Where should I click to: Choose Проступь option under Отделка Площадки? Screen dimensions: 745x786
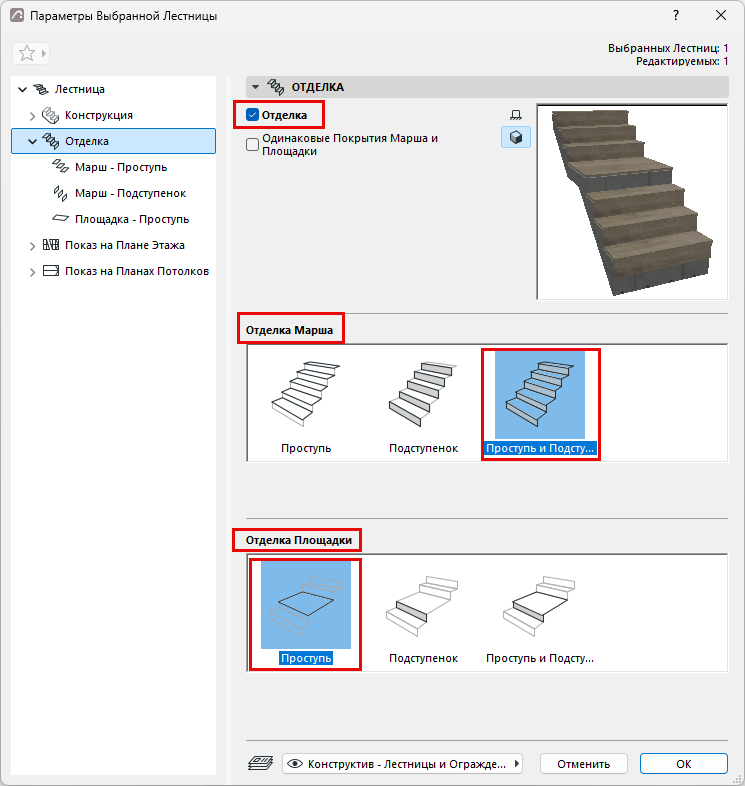(x=306, y=614)
